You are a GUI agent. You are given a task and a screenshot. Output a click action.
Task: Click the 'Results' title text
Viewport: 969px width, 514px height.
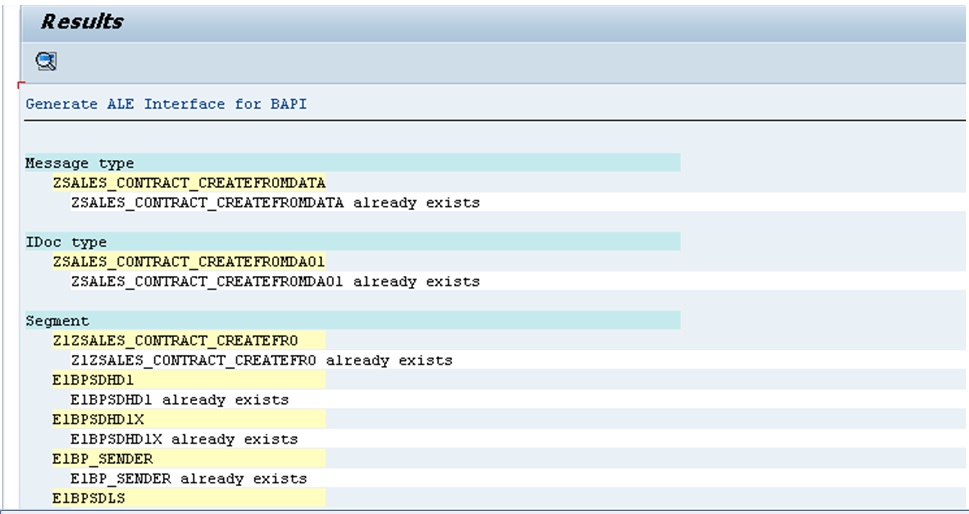coord(82,22)
